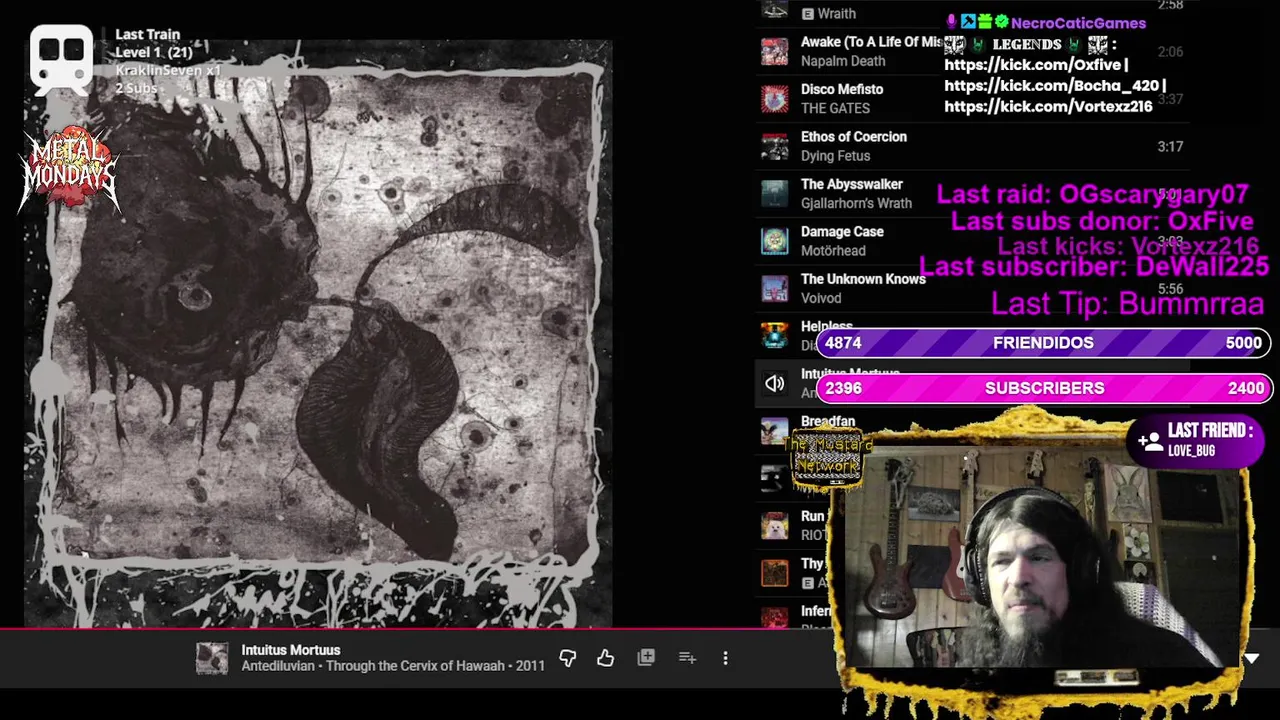Screen dimensions: 1280x720
Task: Like the current song with thumbs up
Action: [605, 658]
